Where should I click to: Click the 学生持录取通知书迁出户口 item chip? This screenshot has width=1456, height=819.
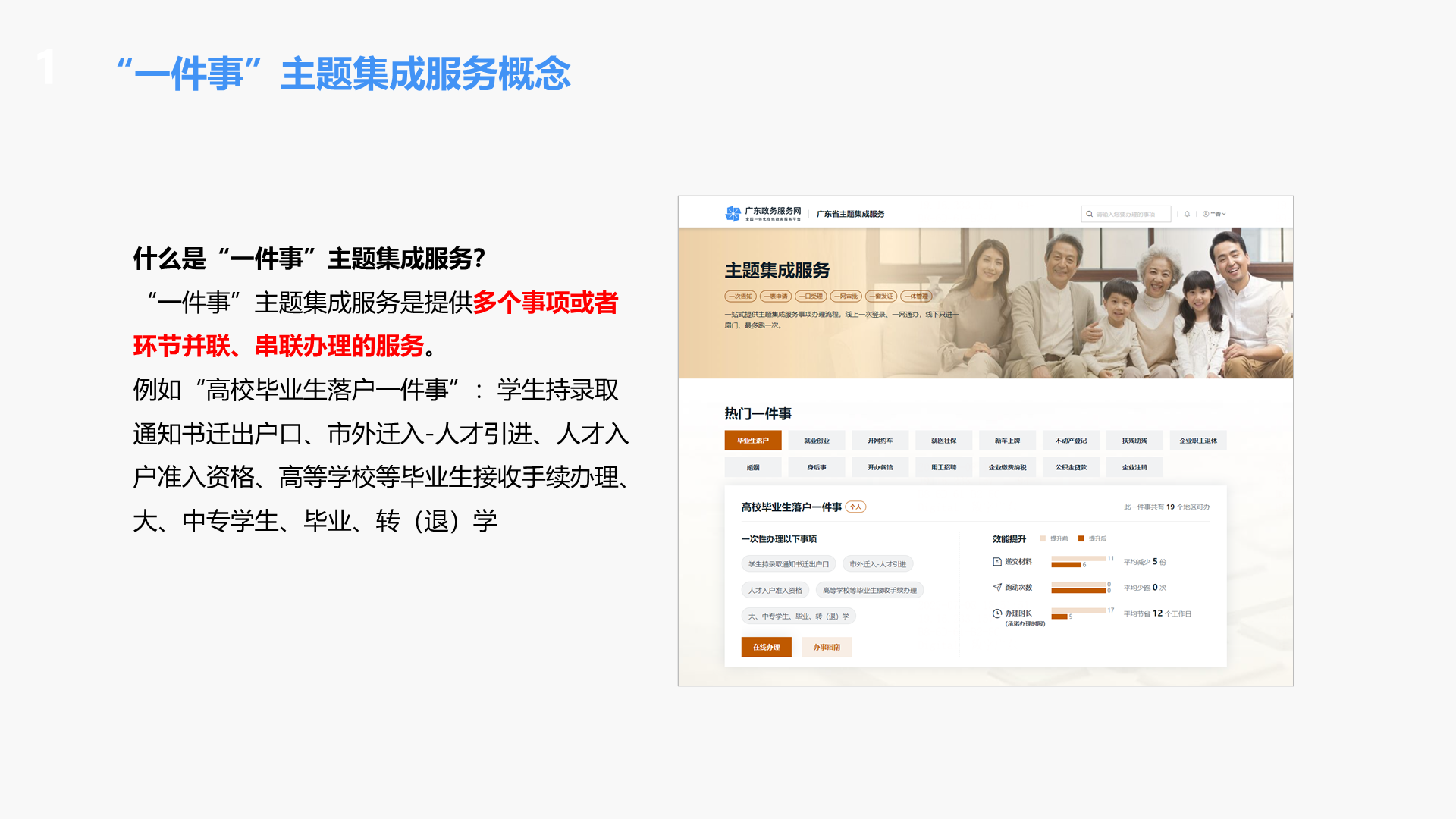[x=789, y=564]
